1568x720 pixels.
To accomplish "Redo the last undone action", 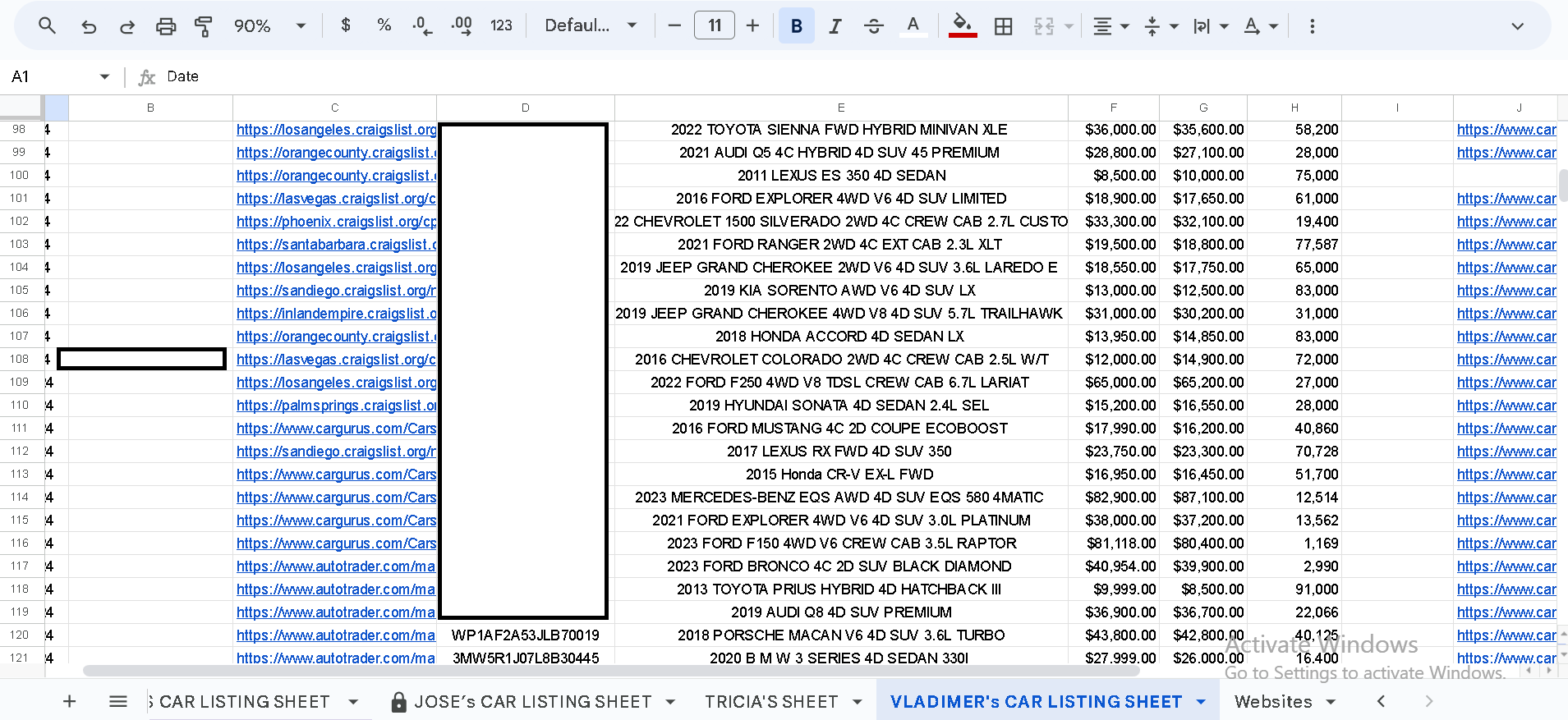I will pos(126,26).
